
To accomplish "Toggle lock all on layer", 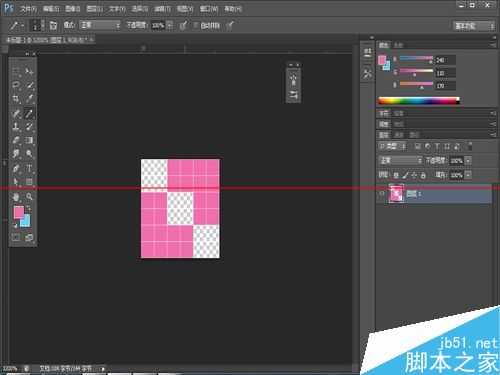I will tap(423, 175).
